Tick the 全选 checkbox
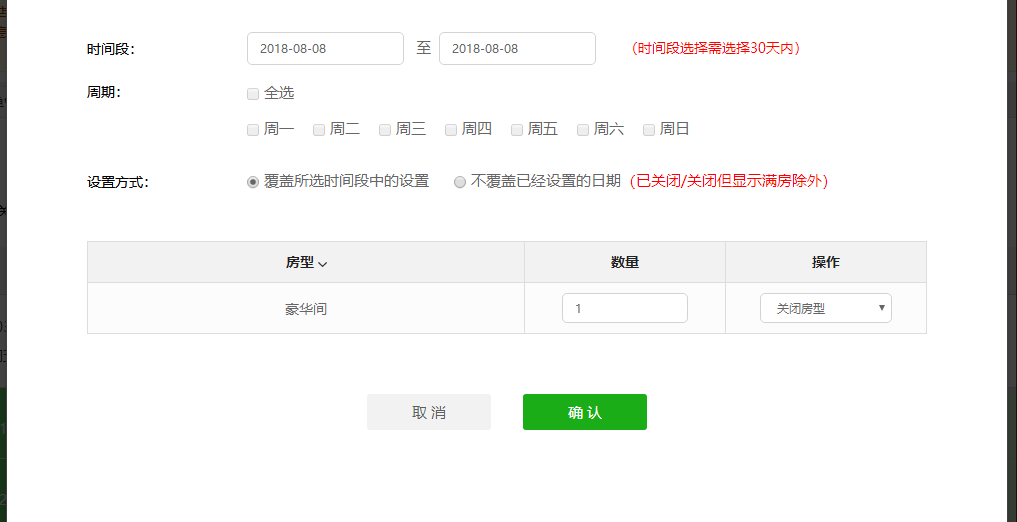The height and width of the screenshot is (522, 1017). click(x=253, y=93)
